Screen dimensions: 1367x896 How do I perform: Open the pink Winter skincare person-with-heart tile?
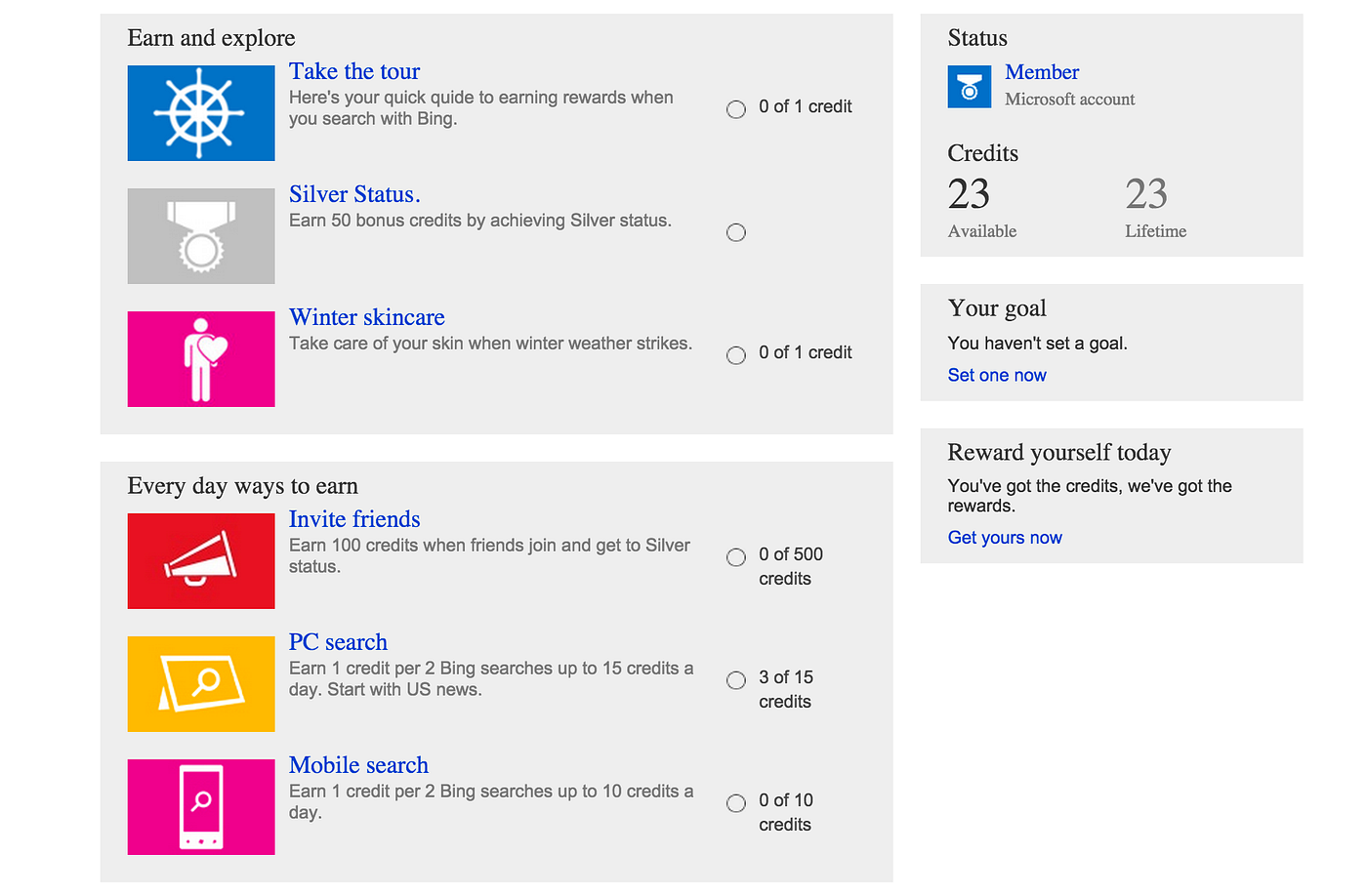pyautogui.click(x=201, y=359)
